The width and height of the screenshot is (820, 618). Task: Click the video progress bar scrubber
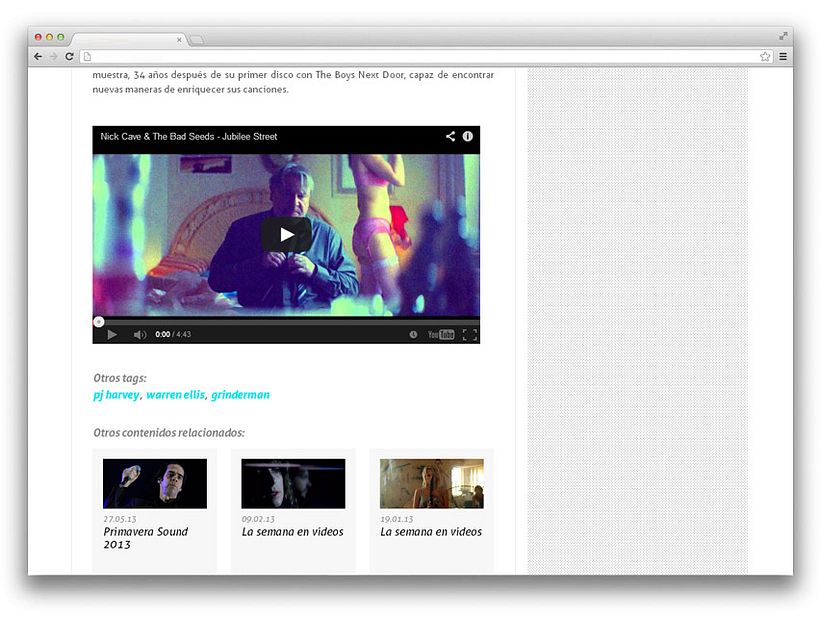(x=98, y=321)
